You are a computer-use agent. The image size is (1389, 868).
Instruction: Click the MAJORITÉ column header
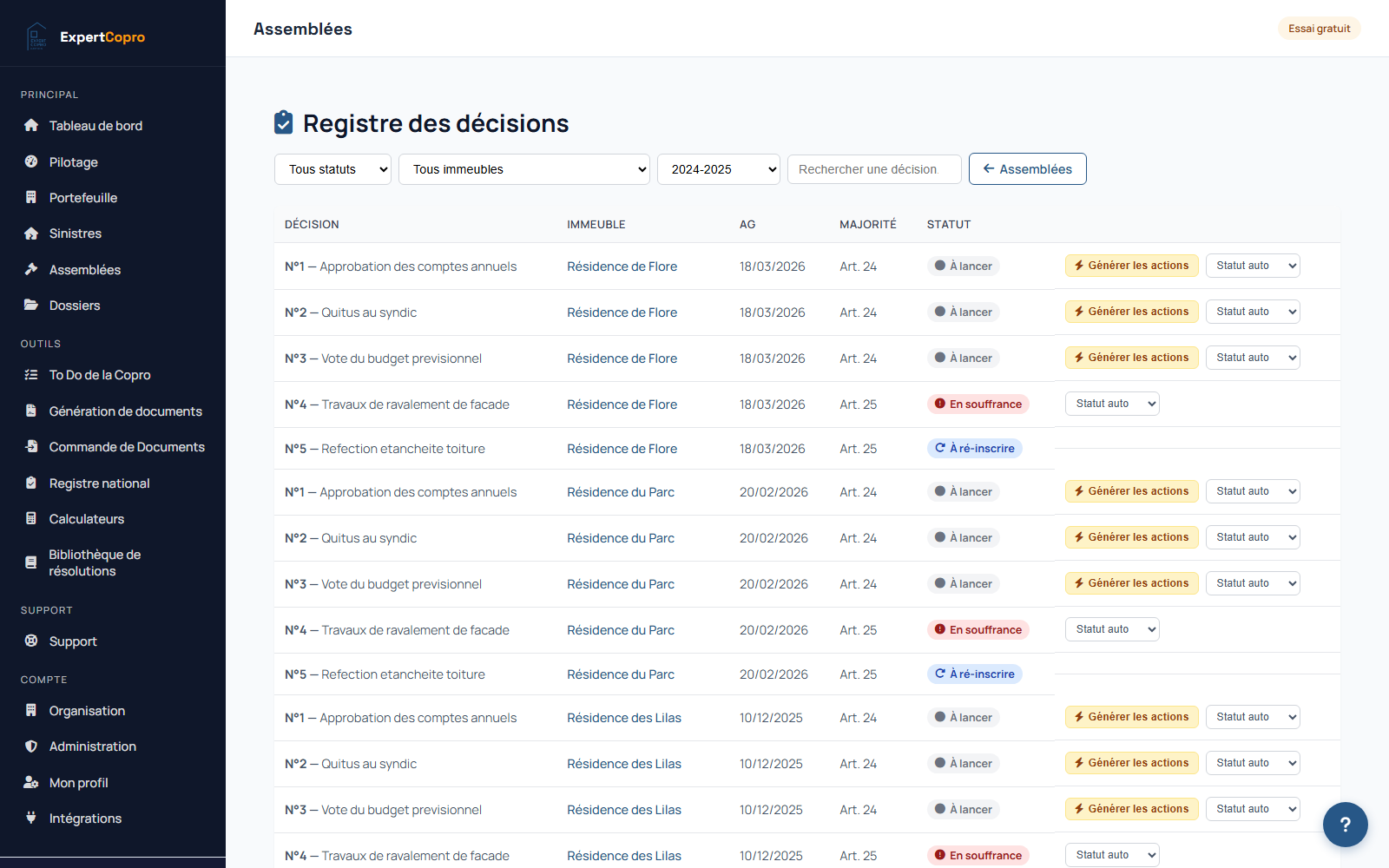[x=868, y=224]
